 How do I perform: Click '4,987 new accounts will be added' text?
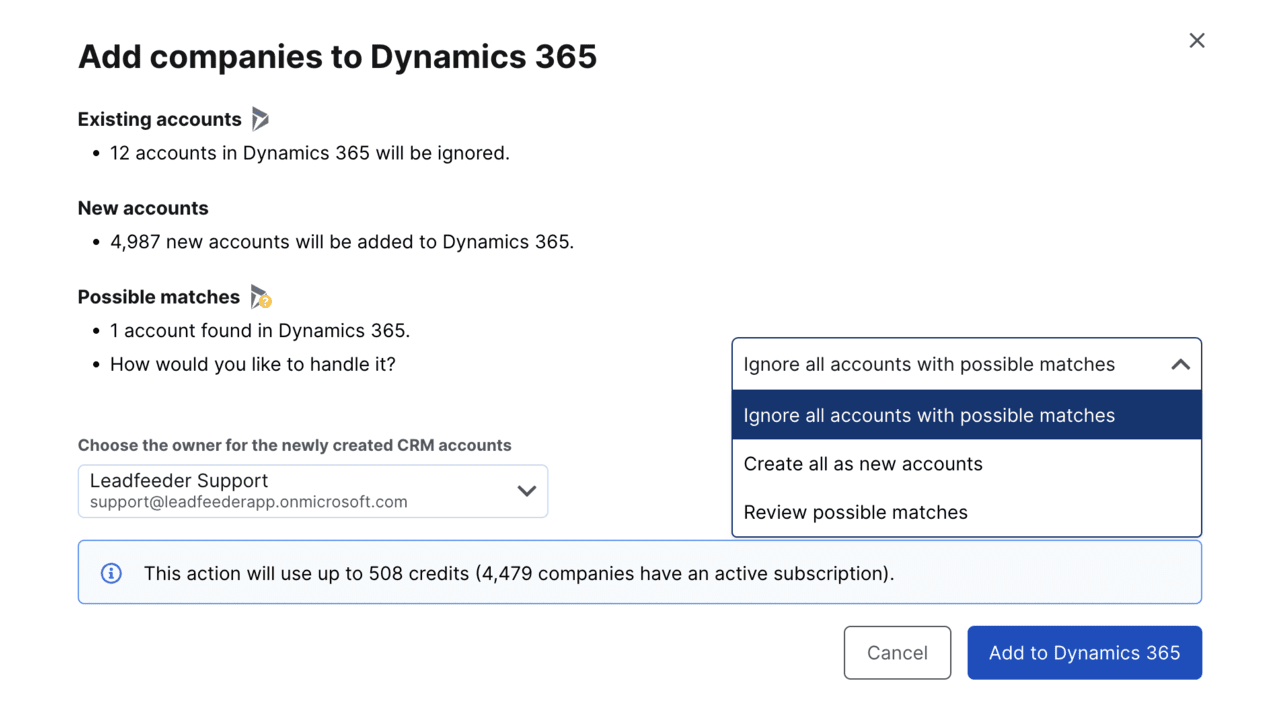pos(342,242)
